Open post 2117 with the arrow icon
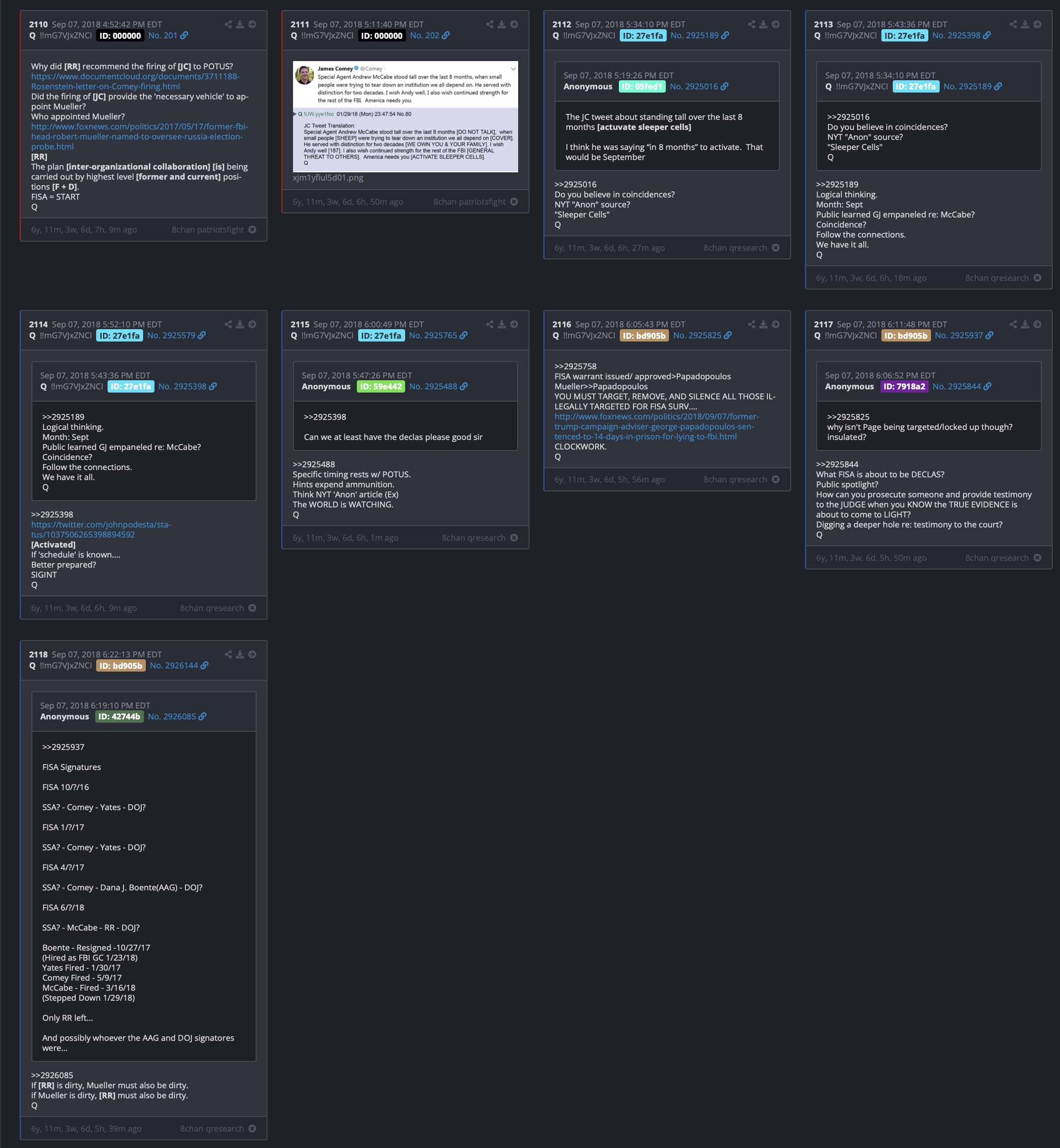Image resolution: width=1060 pixels, height=1148 pixels. pyautogui.click(x=1037, y=325)
